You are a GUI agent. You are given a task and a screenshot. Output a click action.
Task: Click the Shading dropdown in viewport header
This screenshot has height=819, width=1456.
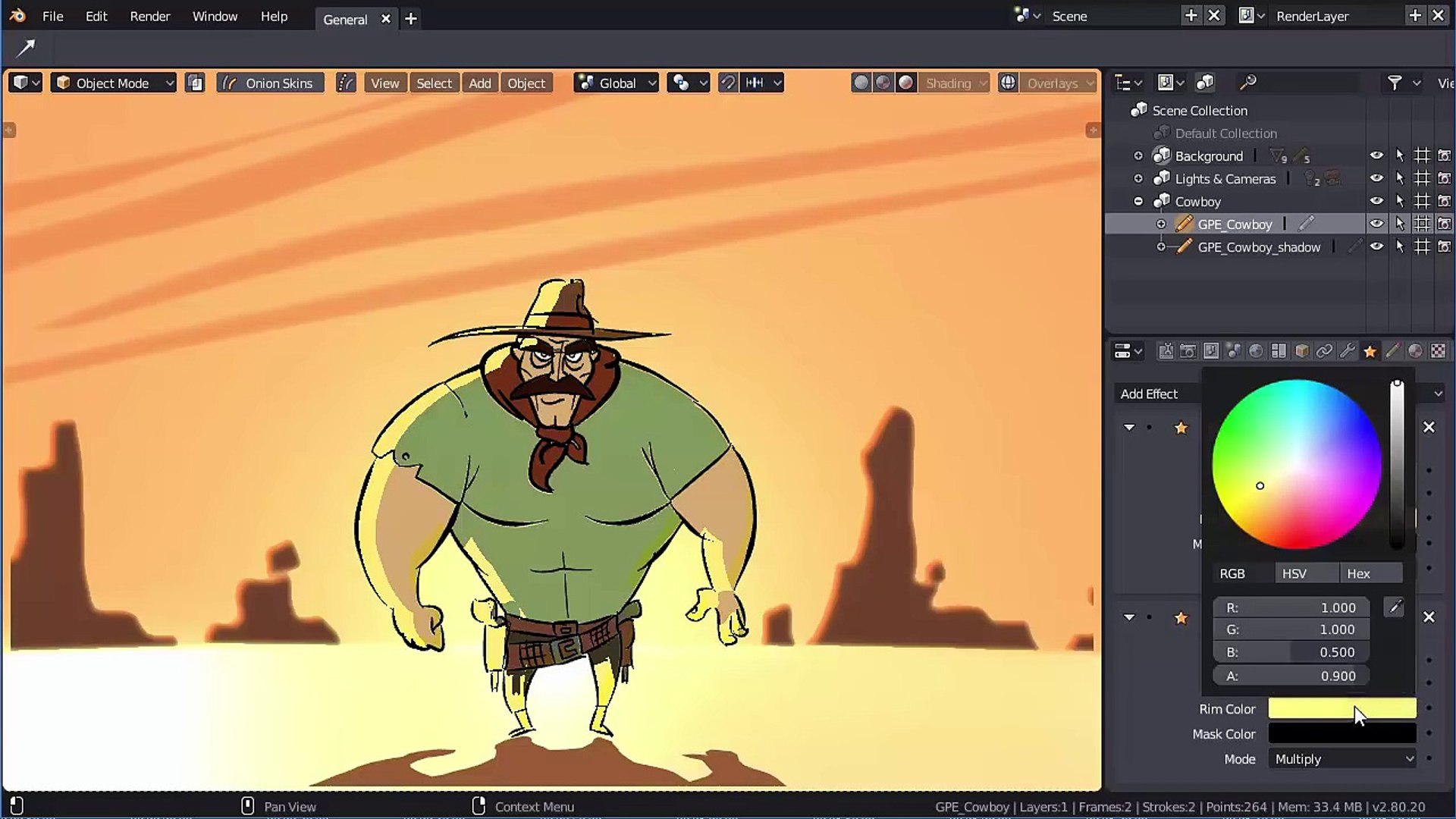click(953, 83)
